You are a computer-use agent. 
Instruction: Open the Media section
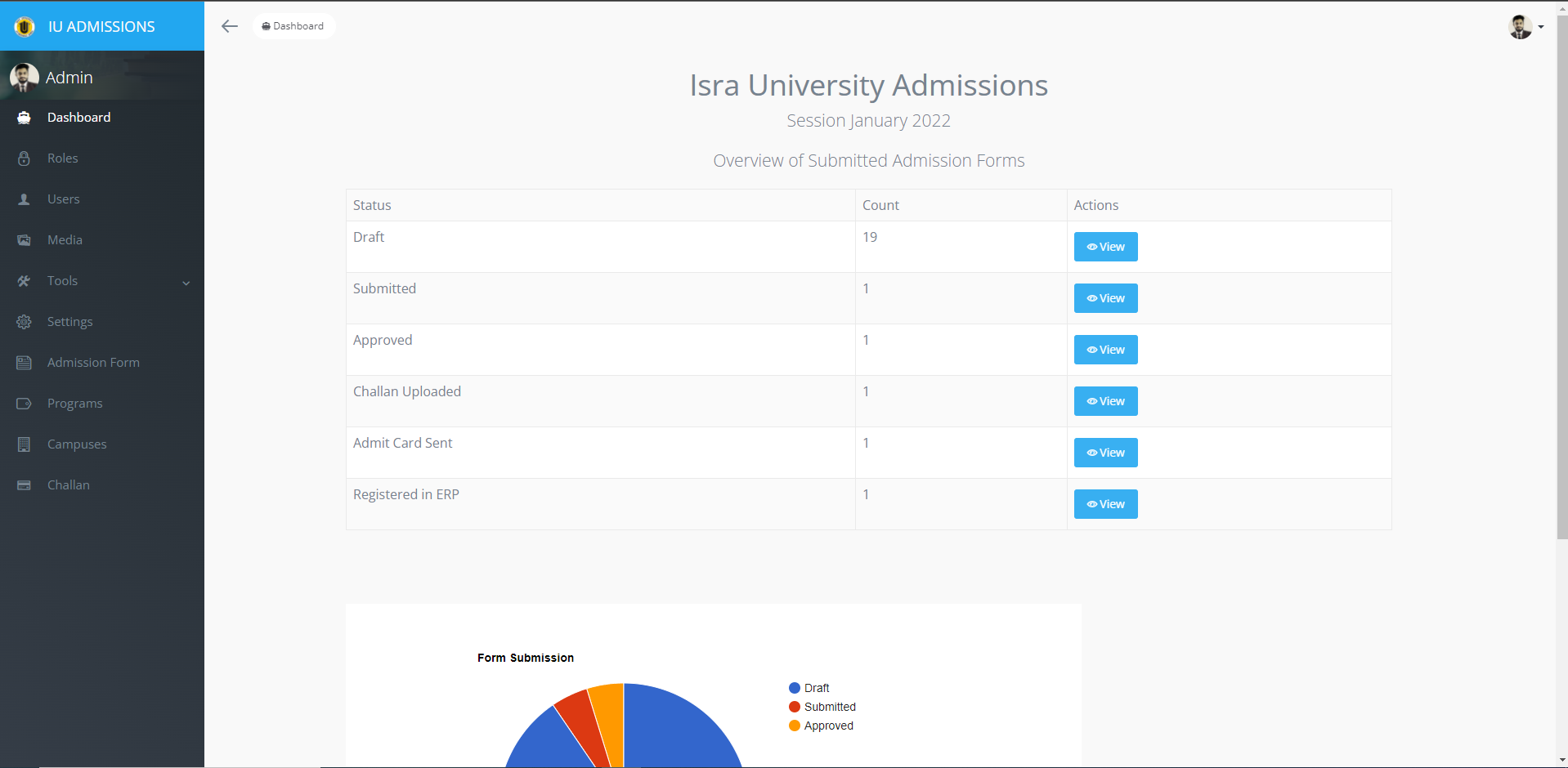point(102,240)
